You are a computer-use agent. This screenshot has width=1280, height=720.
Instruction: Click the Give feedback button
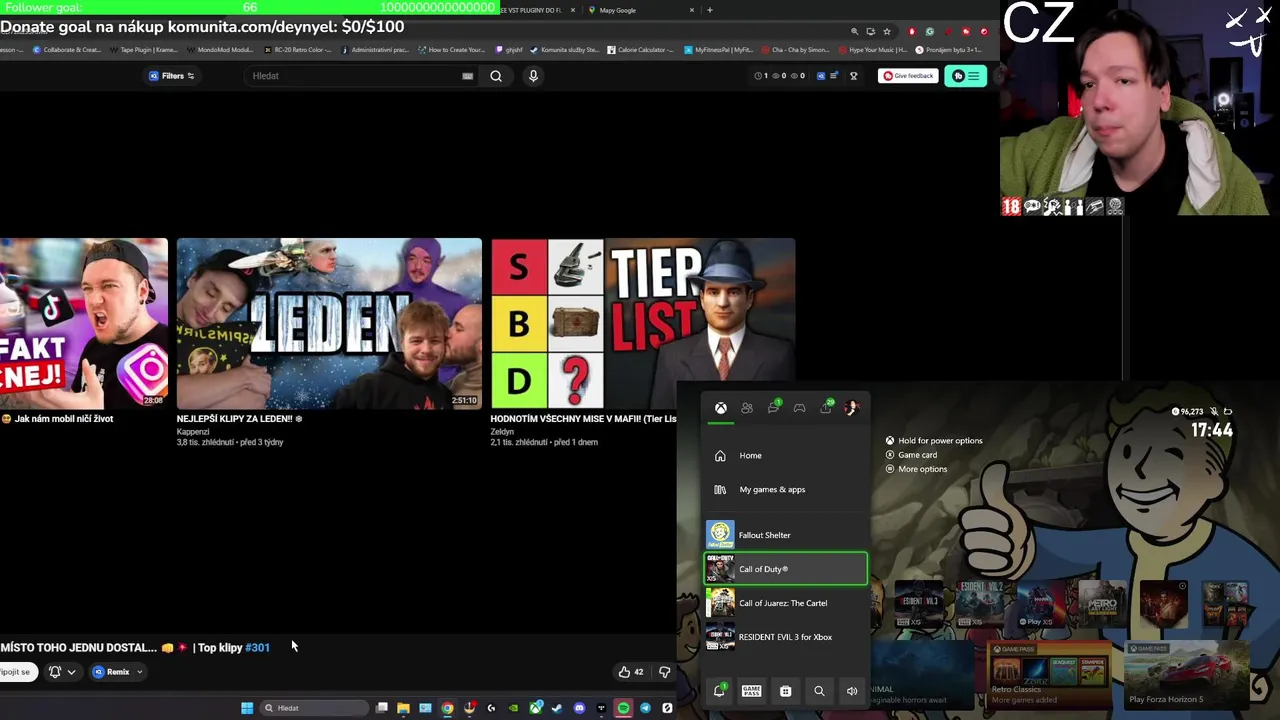[908, 76]
